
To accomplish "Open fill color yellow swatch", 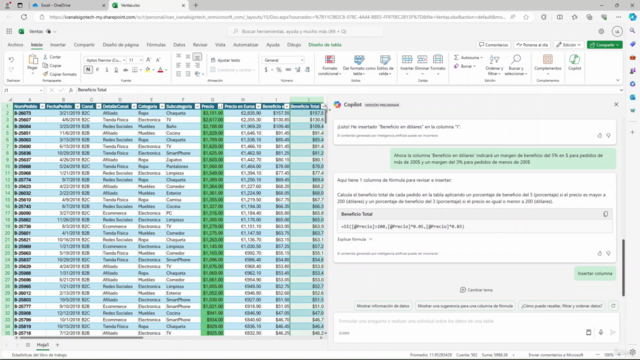I will (x=148, y=70).
